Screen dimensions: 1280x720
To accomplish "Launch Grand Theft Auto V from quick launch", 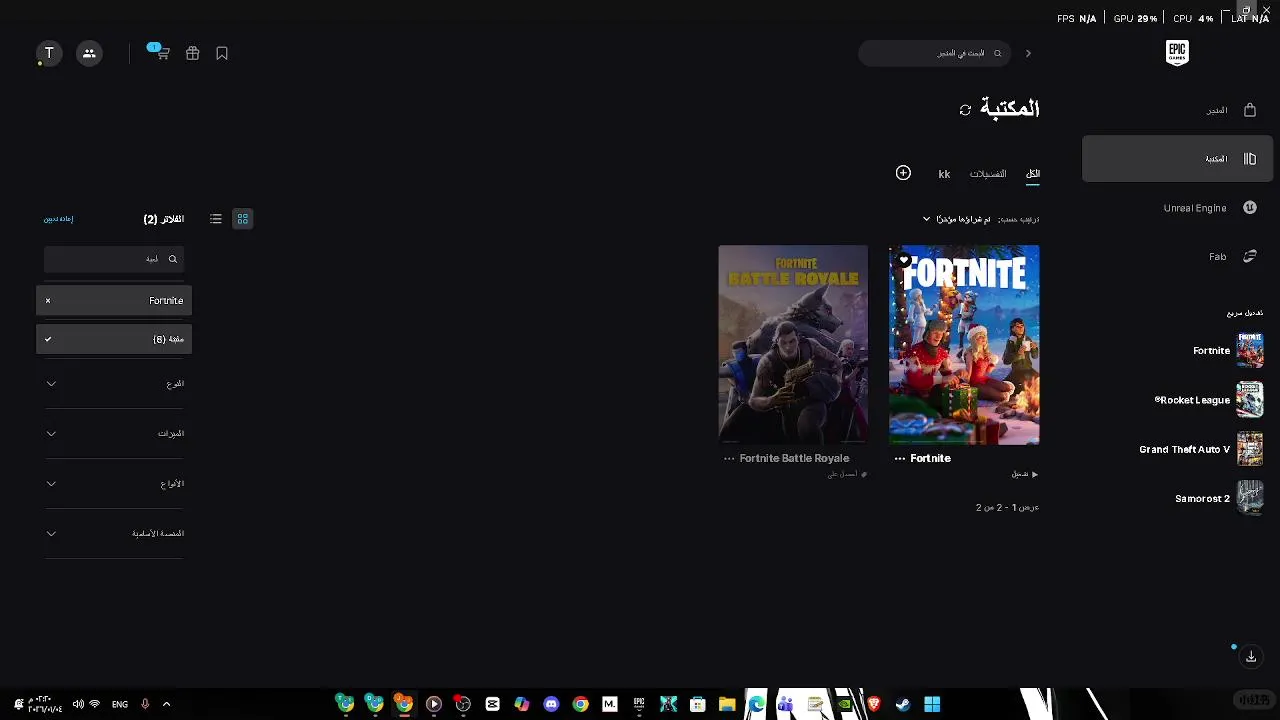I will 1201,450.
